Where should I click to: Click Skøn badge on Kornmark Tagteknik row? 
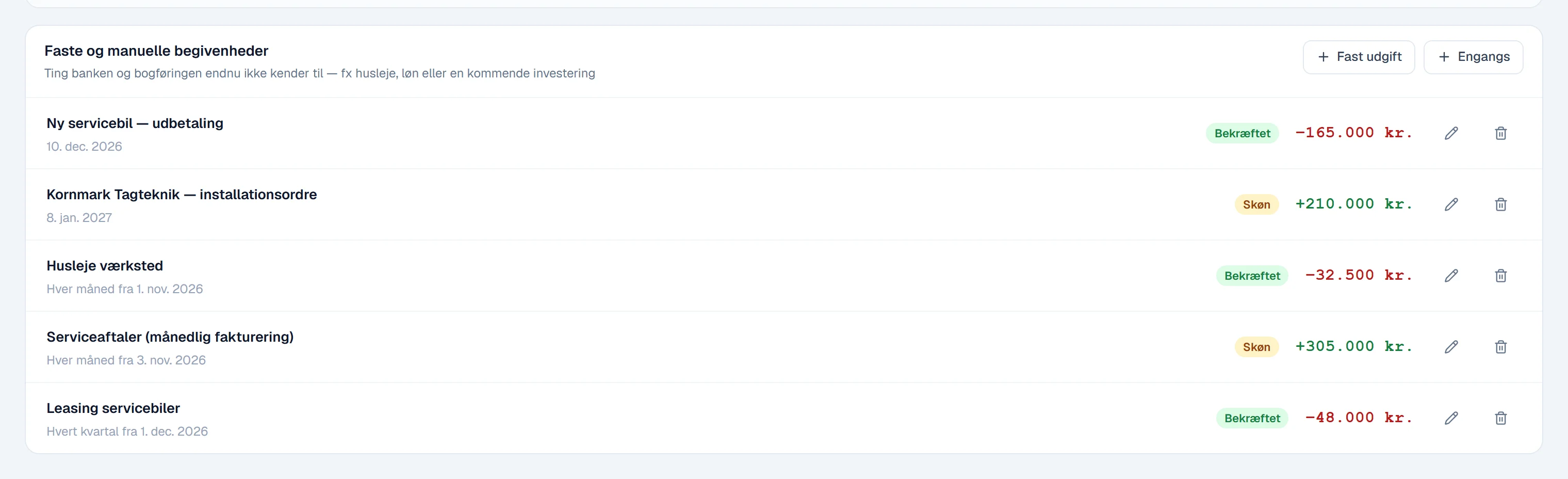click(1256, 205)
